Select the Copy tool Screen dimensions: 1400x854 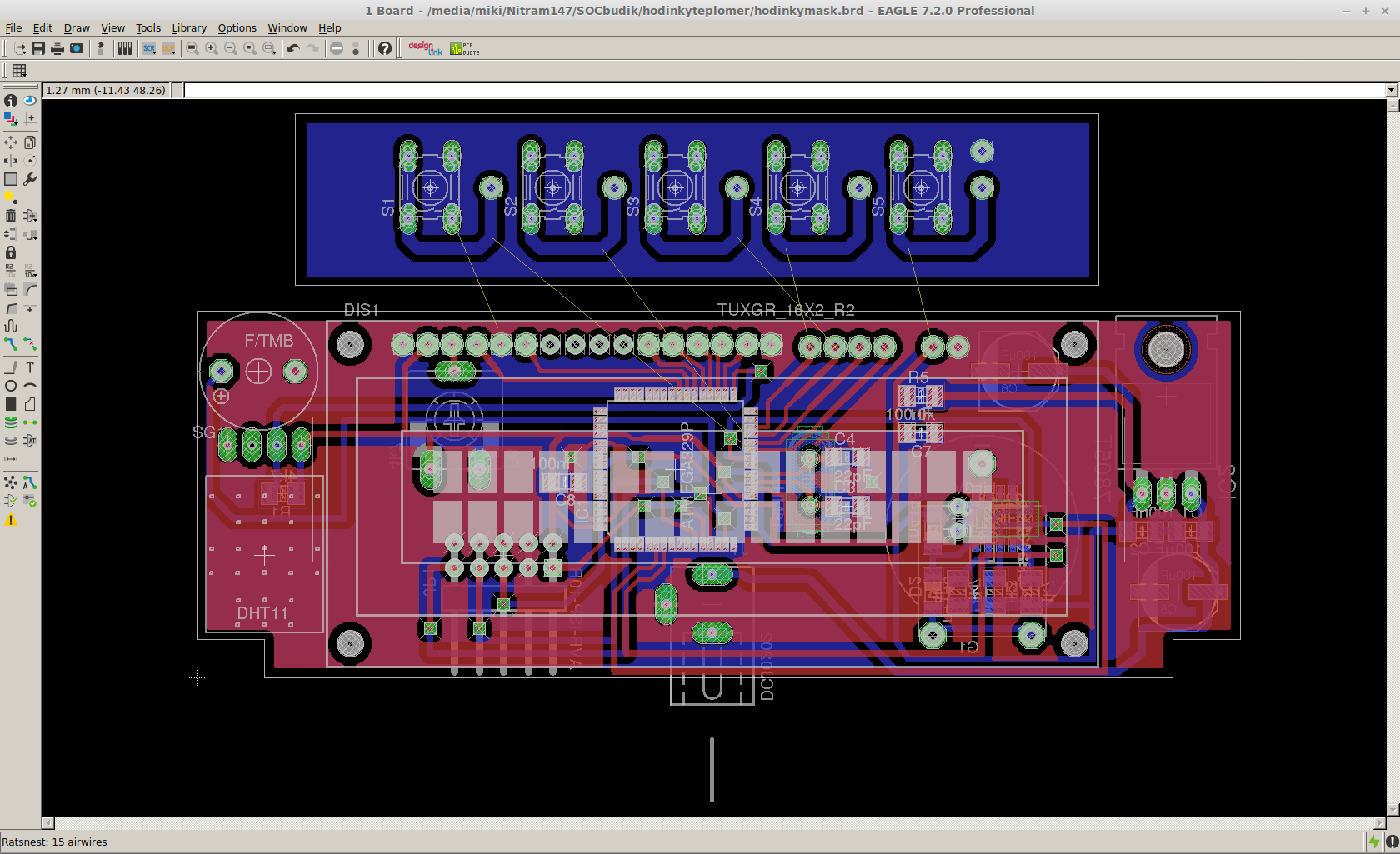tap(30, 142)
